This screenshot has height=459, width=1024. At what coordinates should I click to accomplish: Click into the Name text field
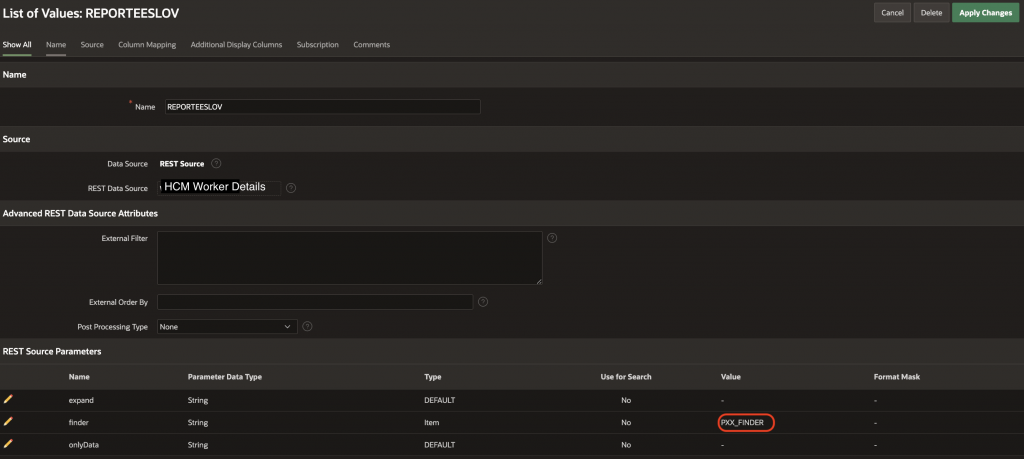[x=322, y=106]
